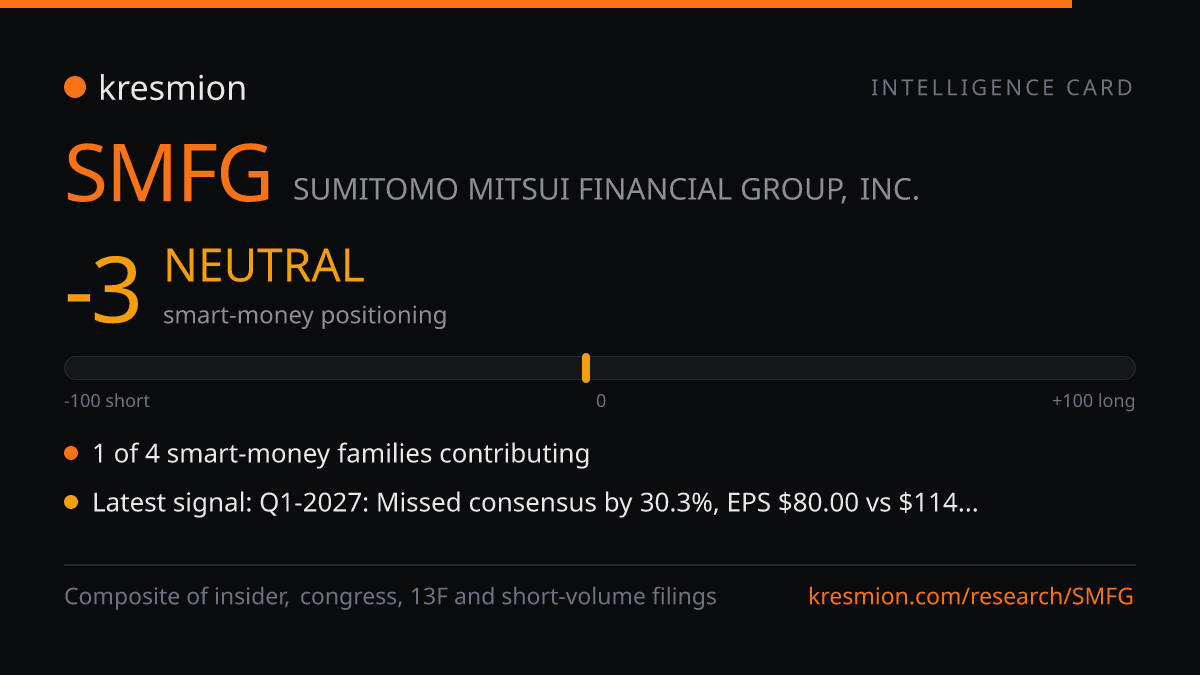
Task: Click the yellow marker on the positioning slider
Action: (x=586, y=368)
